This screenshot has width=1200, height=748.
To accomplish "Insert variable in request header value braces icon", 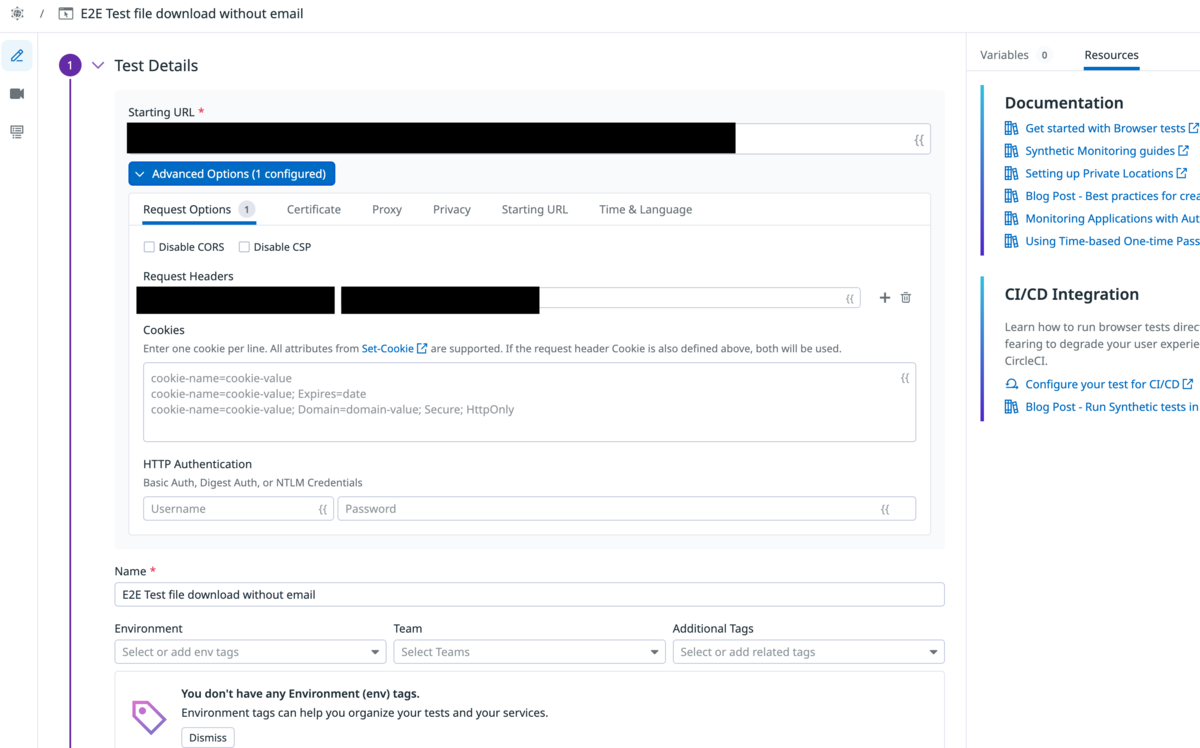I will tap(850, 298).
